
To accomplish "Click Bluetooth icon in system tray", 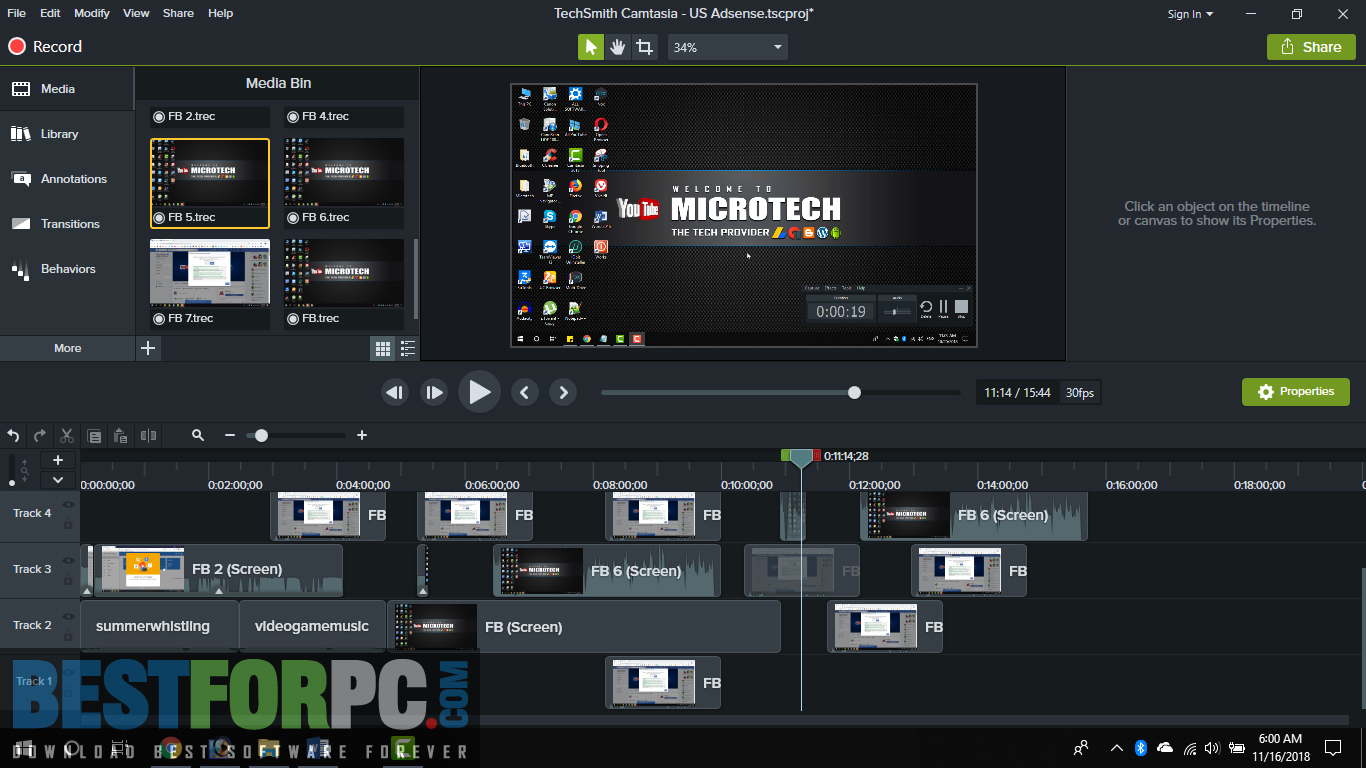I will pyautogui.click(x=1141, y=747).
